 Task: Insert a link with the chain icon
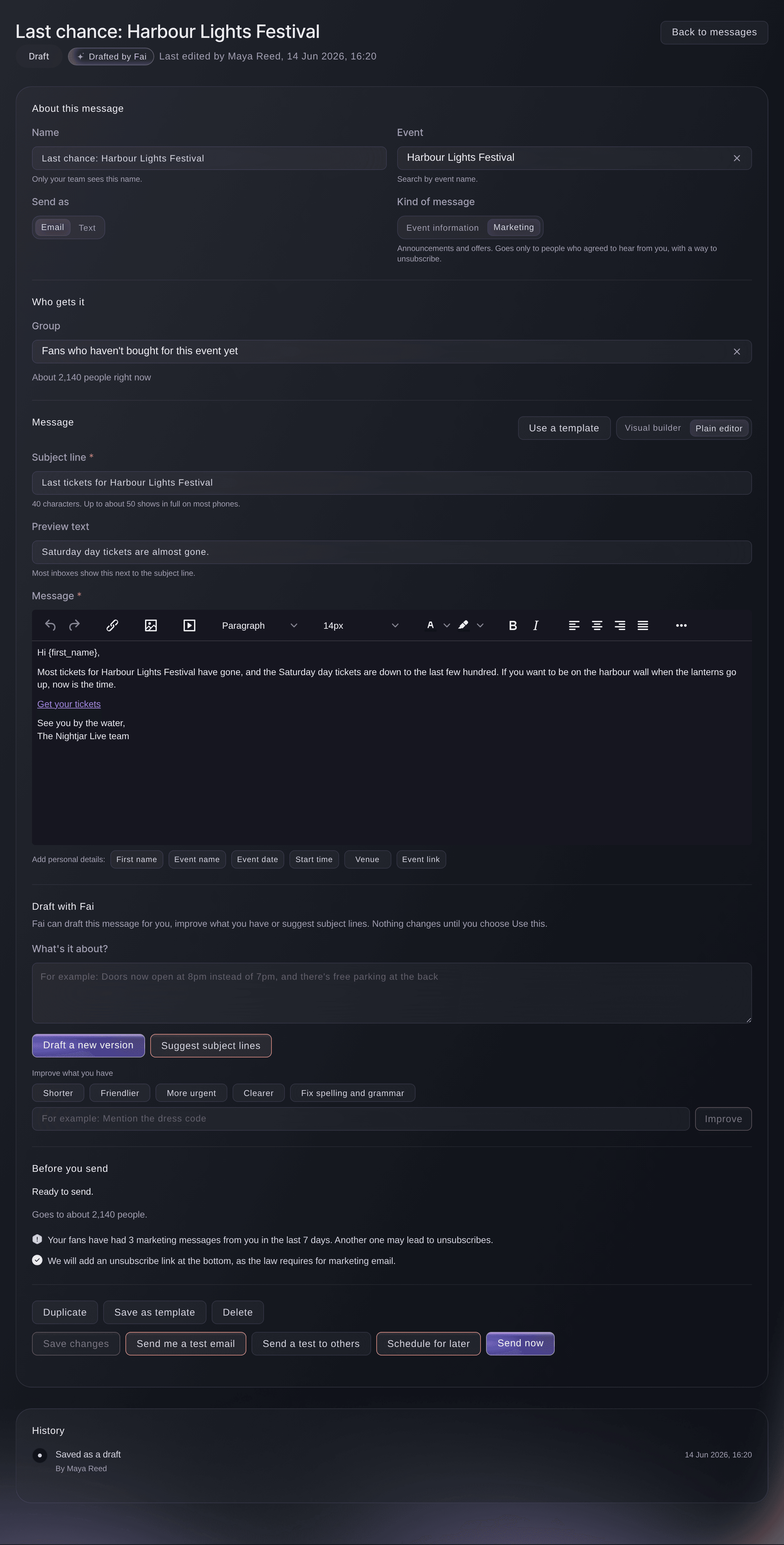112,625
